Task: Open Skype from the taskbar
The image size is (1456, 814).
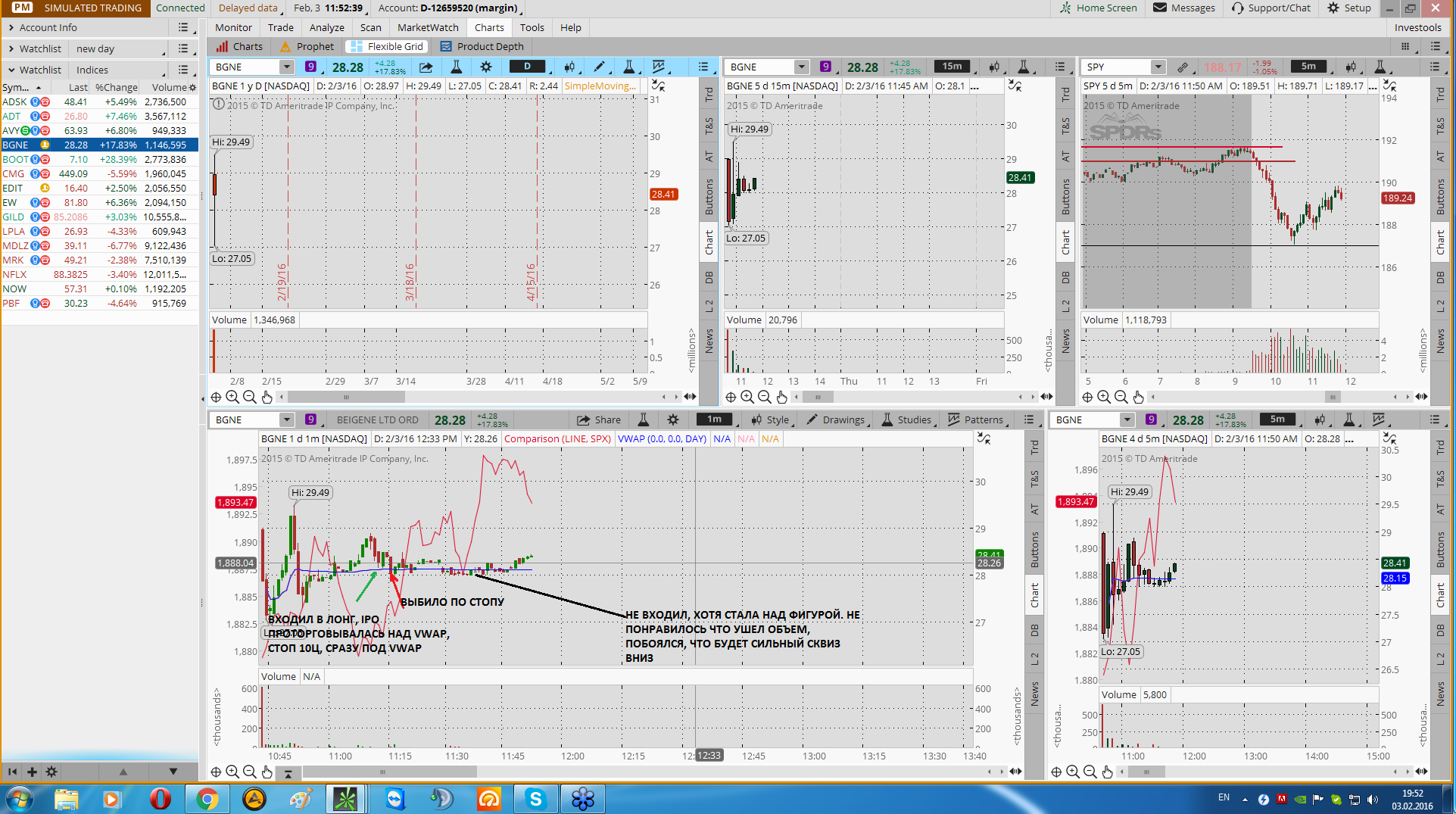Action: pyautogui.click(x=535, y=799)
